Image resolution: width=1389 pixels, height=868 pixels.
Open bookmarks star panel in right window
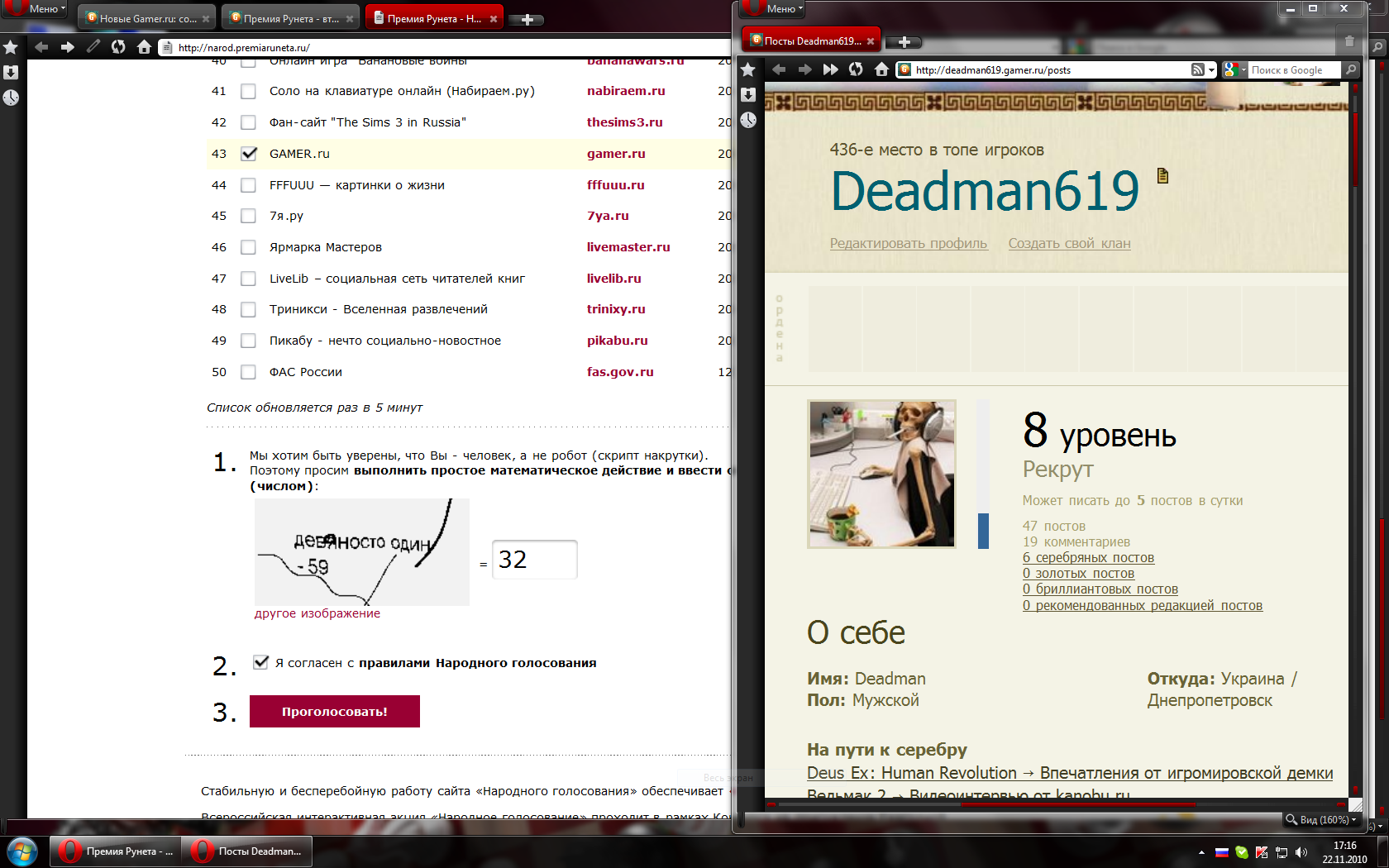point(748,69)
